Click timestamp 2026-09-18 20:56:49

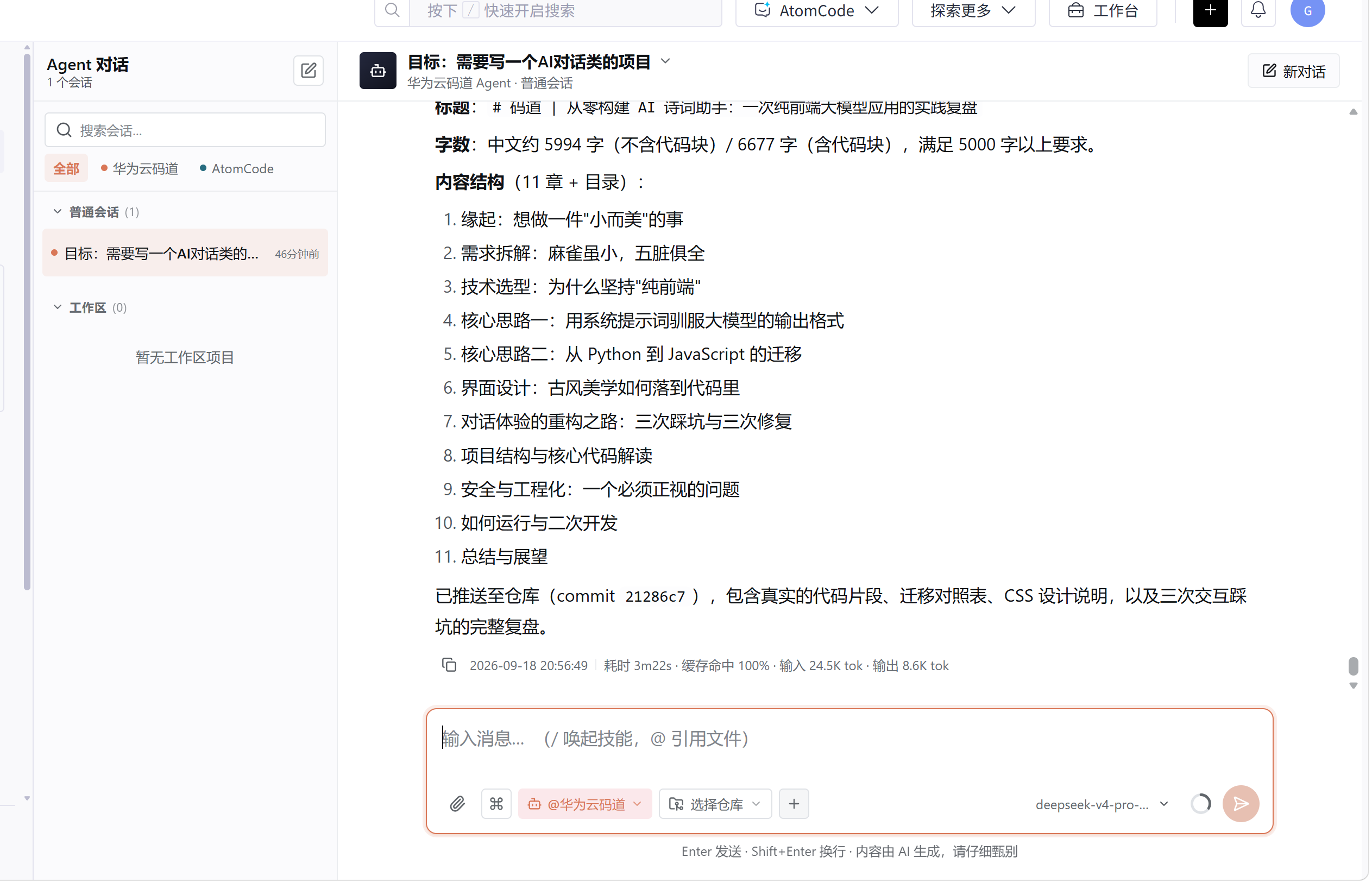click(x=529, y=666)
